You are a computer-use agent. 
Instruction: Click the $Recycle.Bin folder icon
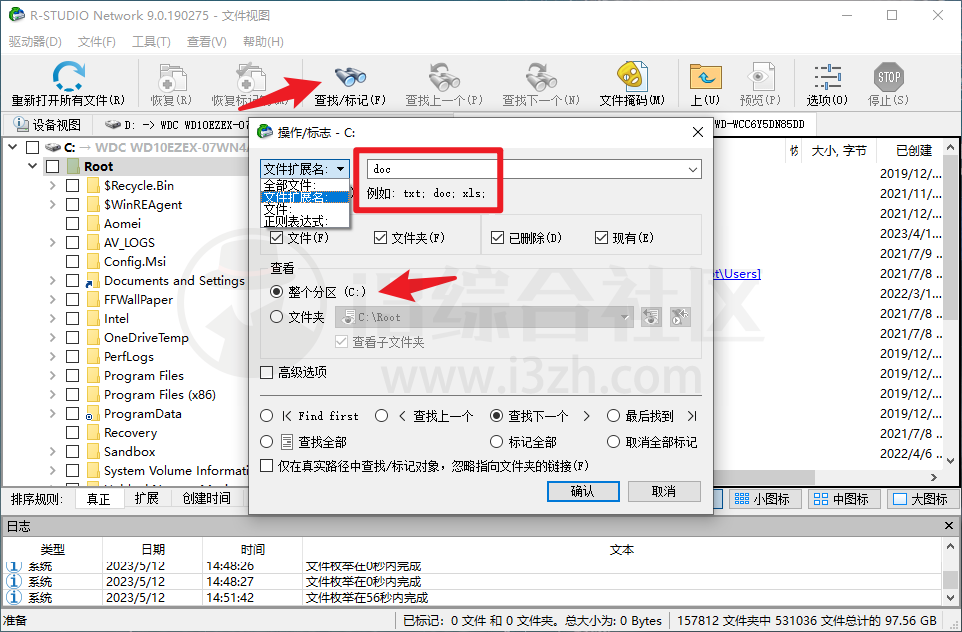click(93, 185)
